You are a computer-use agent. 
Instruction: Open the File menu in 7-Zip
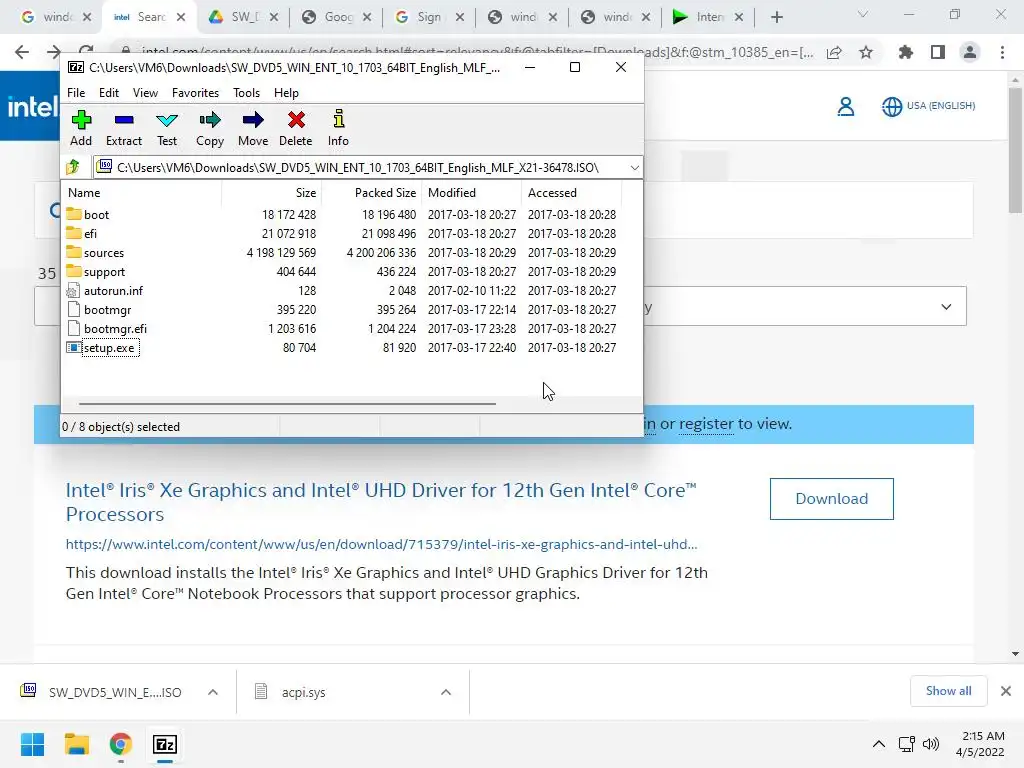click(76, 93)
